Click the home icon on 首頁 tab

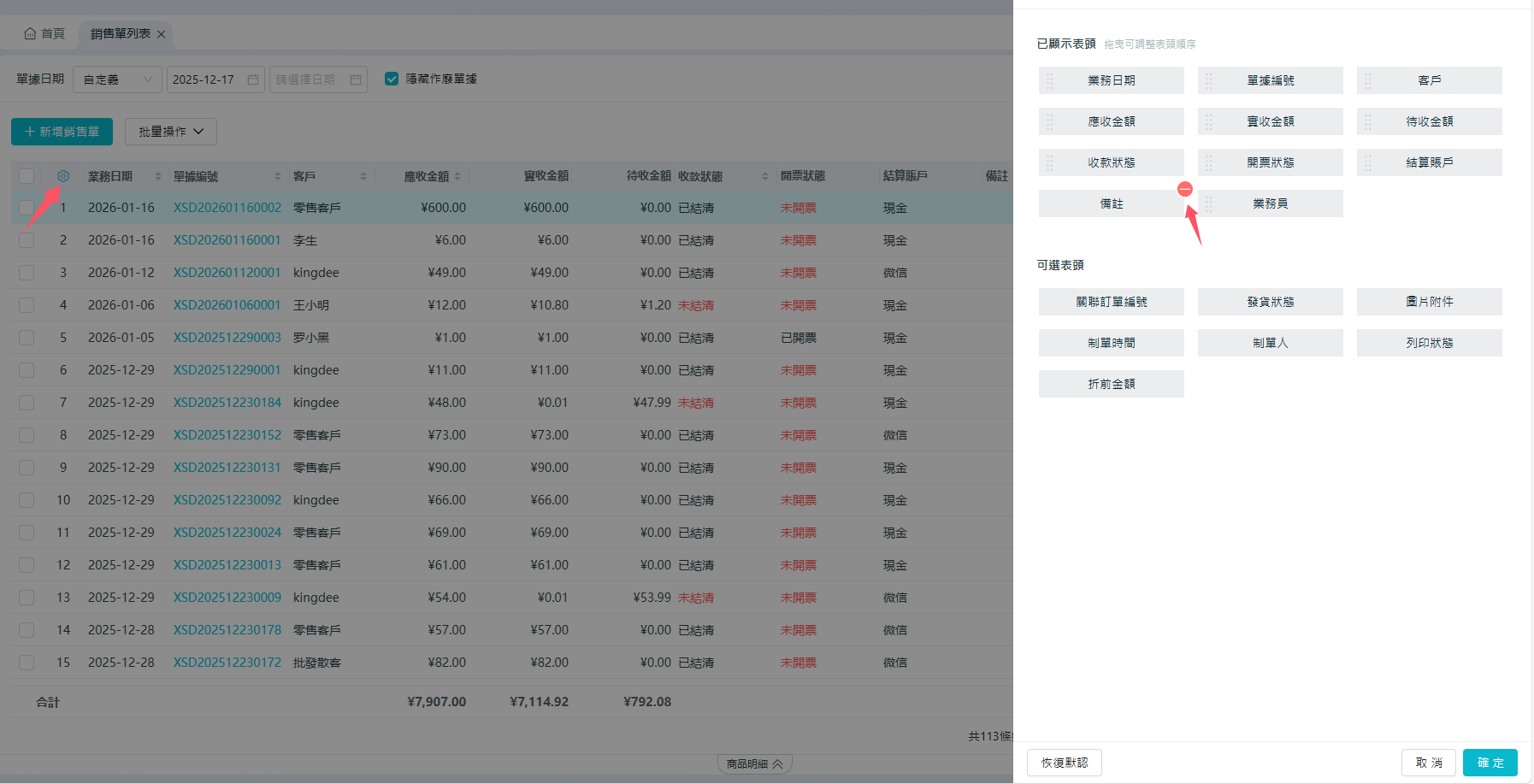[x=31, y=33]
